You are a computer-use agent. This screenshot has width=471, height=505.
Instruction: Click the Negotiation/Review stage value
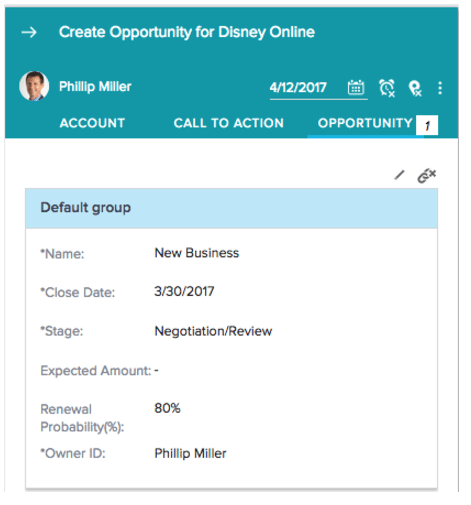[x=213, y=331]
